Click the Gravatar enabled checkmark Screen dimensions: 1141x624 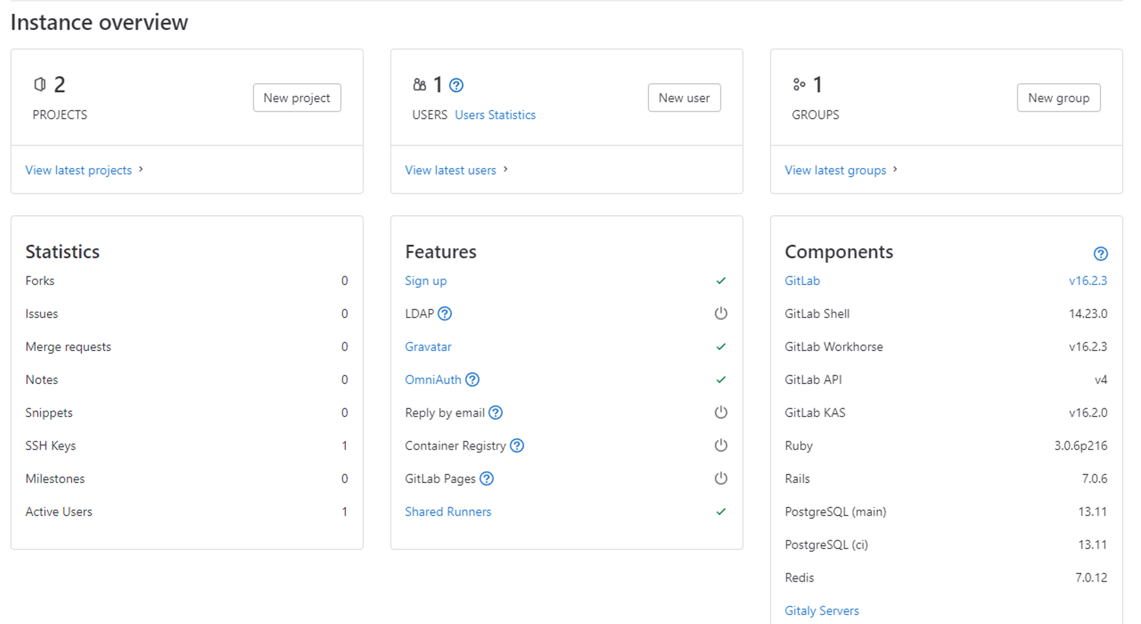click(x=720, y=347)
